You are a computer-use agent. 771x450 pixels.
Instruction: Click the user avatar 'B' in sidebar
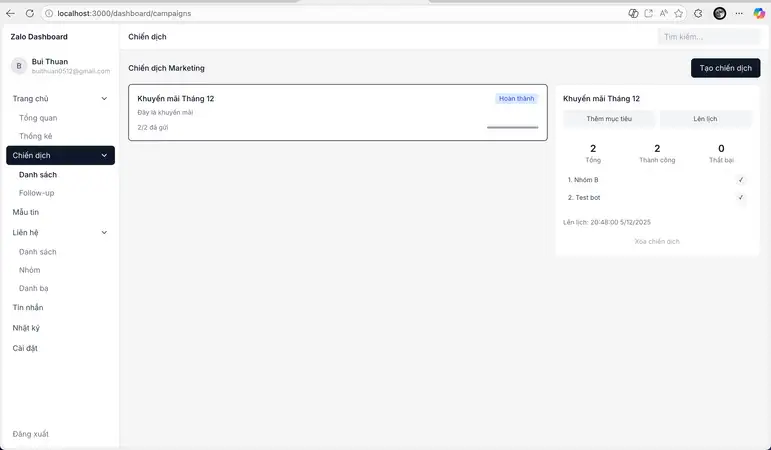point(18,66)
